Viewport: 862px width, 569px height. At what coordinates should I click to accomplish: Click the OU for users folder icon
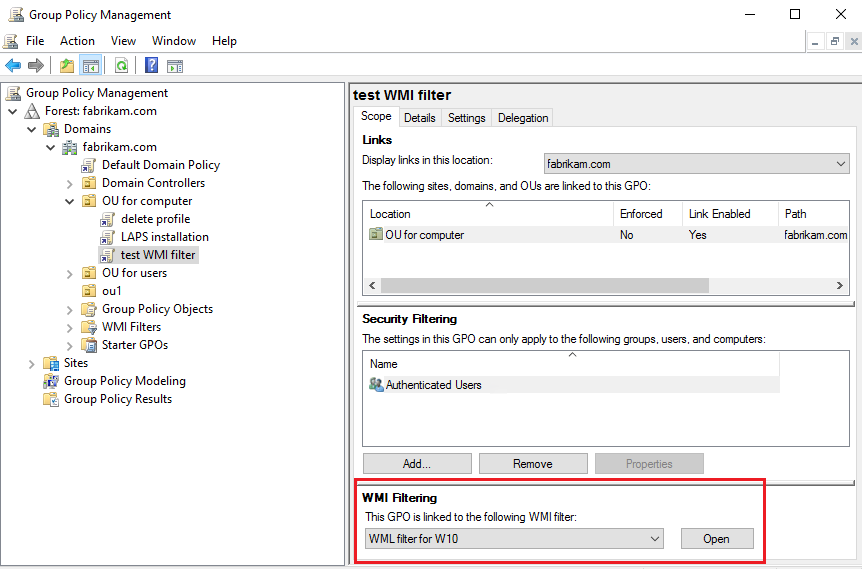click(x=89, y=273)
